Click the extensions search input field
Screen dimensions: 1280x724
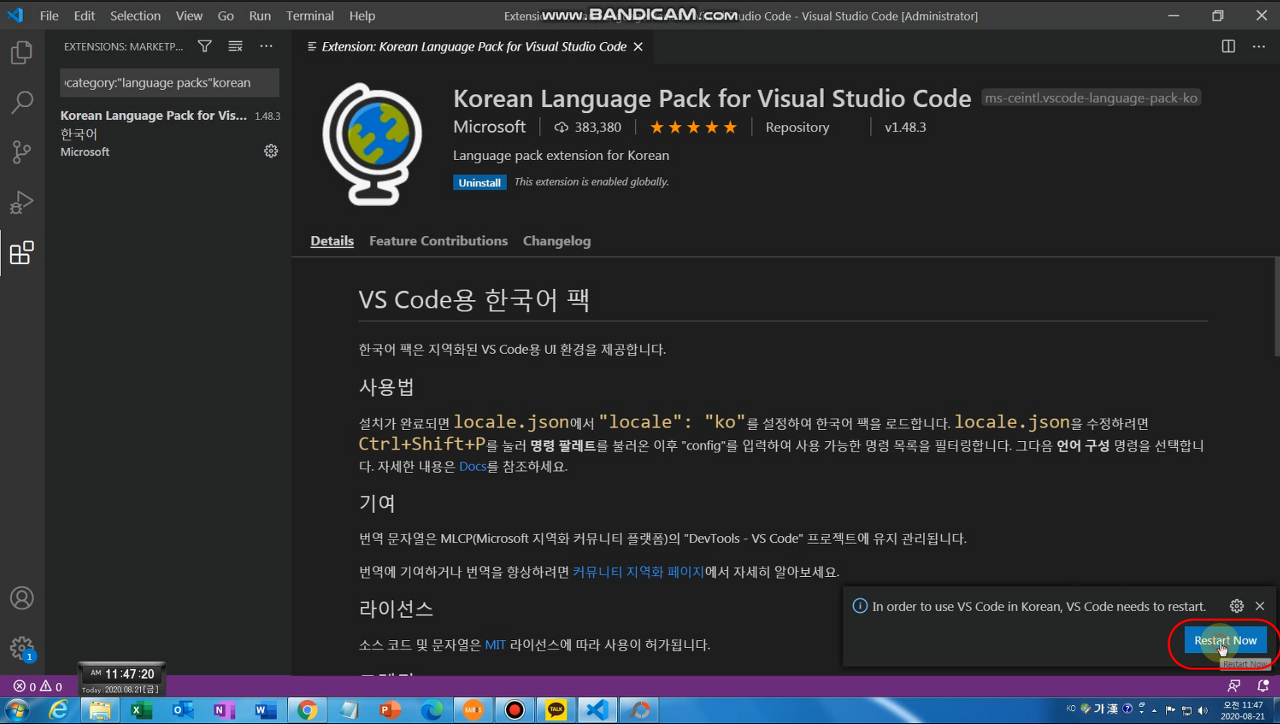[169, 83]
